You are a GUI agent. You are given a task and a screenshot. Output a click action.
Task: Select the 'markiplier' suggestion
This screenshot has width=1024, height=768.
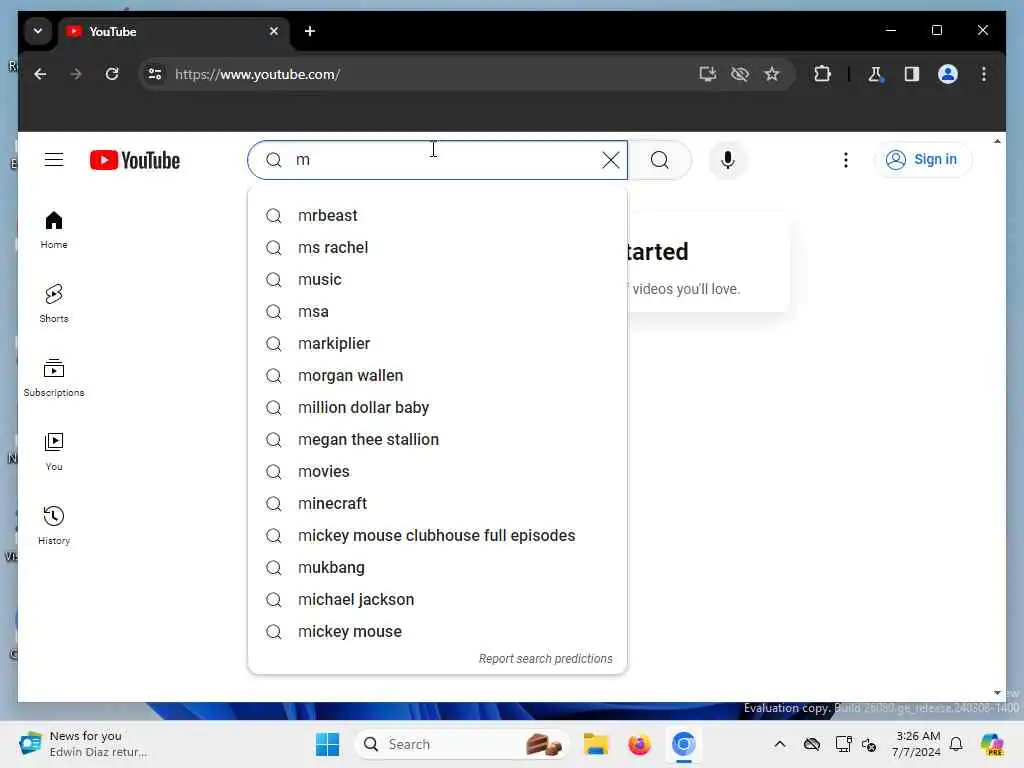pyautogui.click(x=438, y=344)
